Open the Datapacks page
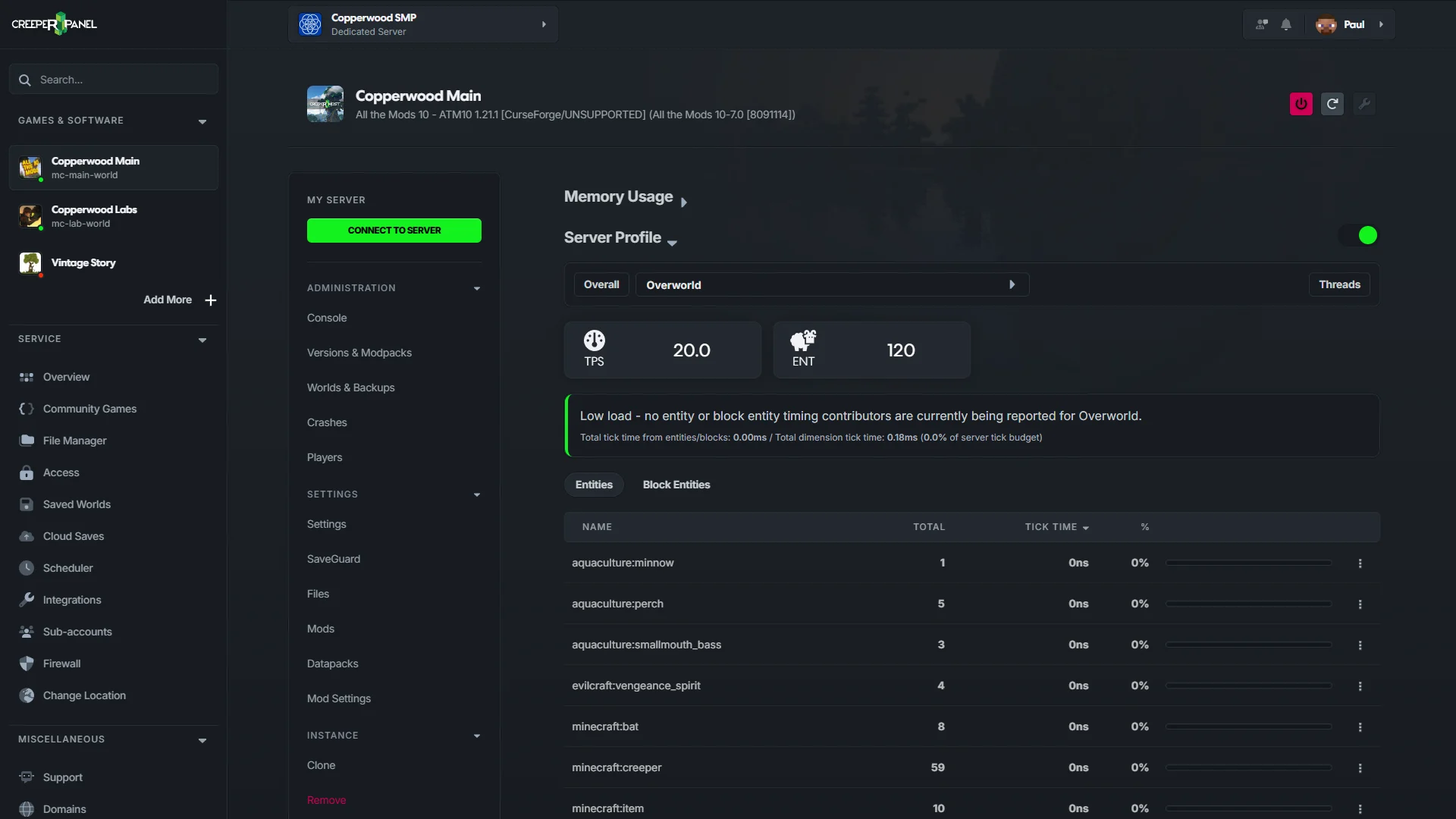 tap(333, 664)
